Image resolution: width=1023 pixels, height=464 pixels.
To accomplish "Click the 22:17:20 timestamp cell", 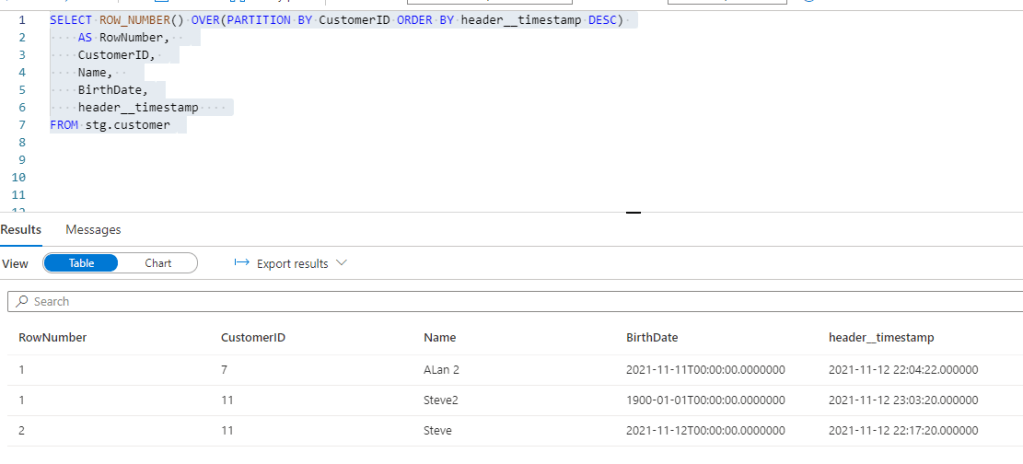I will coord(903,431).
